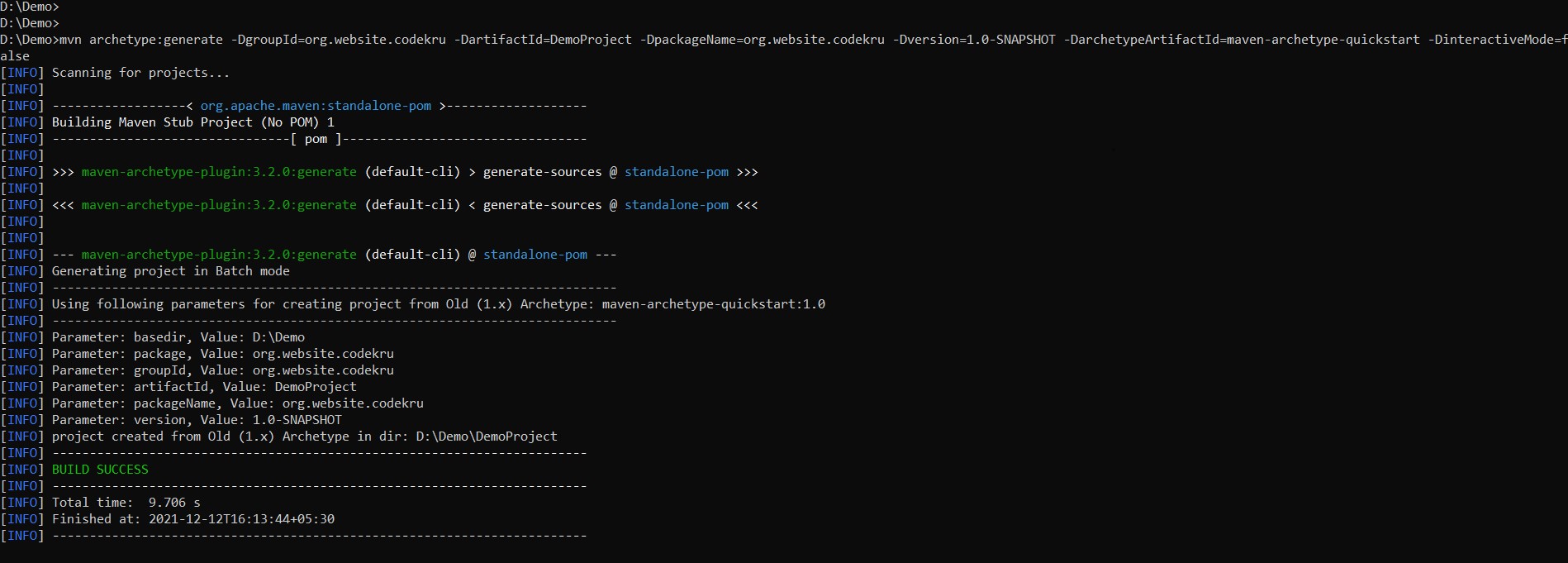Click '-DpackageName=org.website.codekru' argument
Image resolution: width=1568 pixels, height=563 pixels.
(x=763, y=40)
